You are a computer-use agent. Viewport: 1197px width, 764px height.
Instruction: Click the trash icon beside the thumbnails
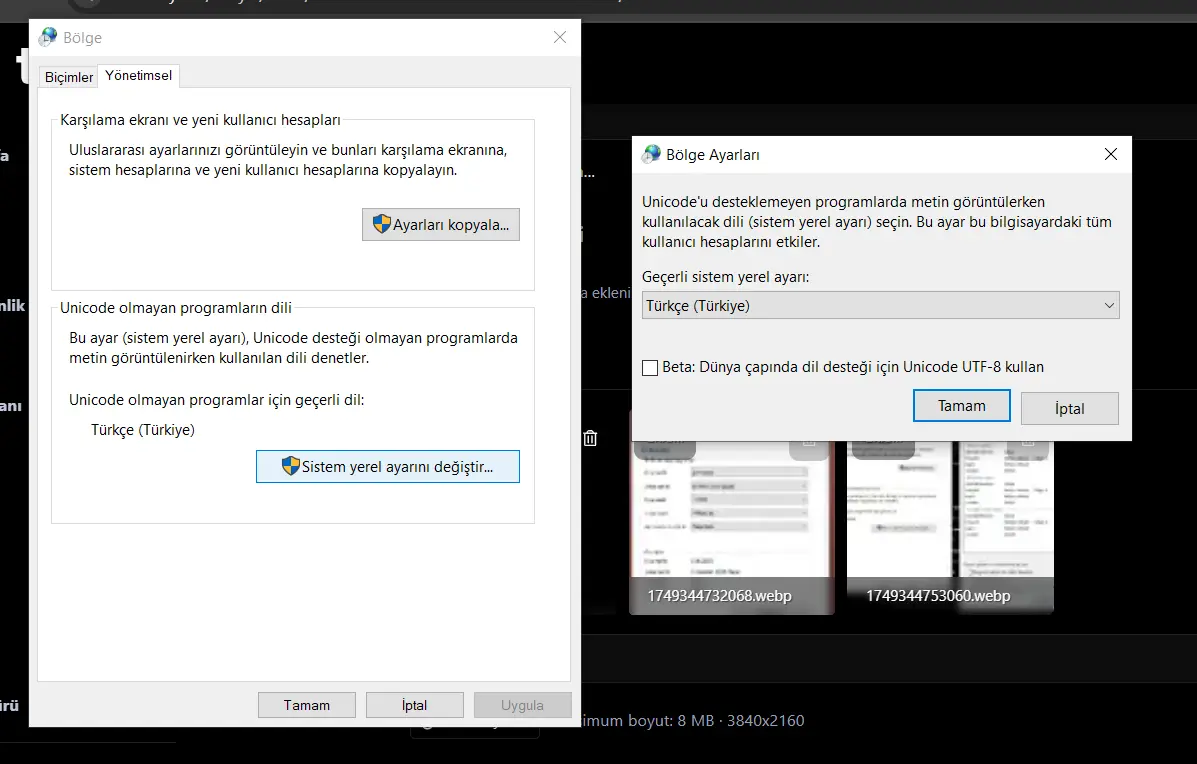tap(590, 438)
